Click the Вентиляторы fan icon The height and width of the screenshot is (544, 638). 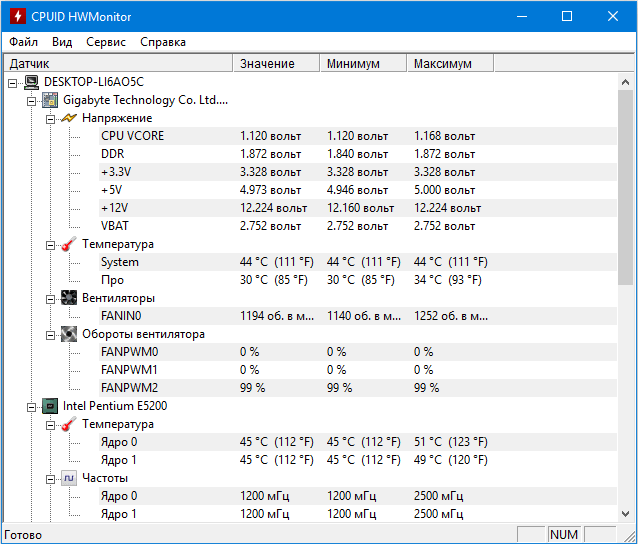[x=68, y=298]
